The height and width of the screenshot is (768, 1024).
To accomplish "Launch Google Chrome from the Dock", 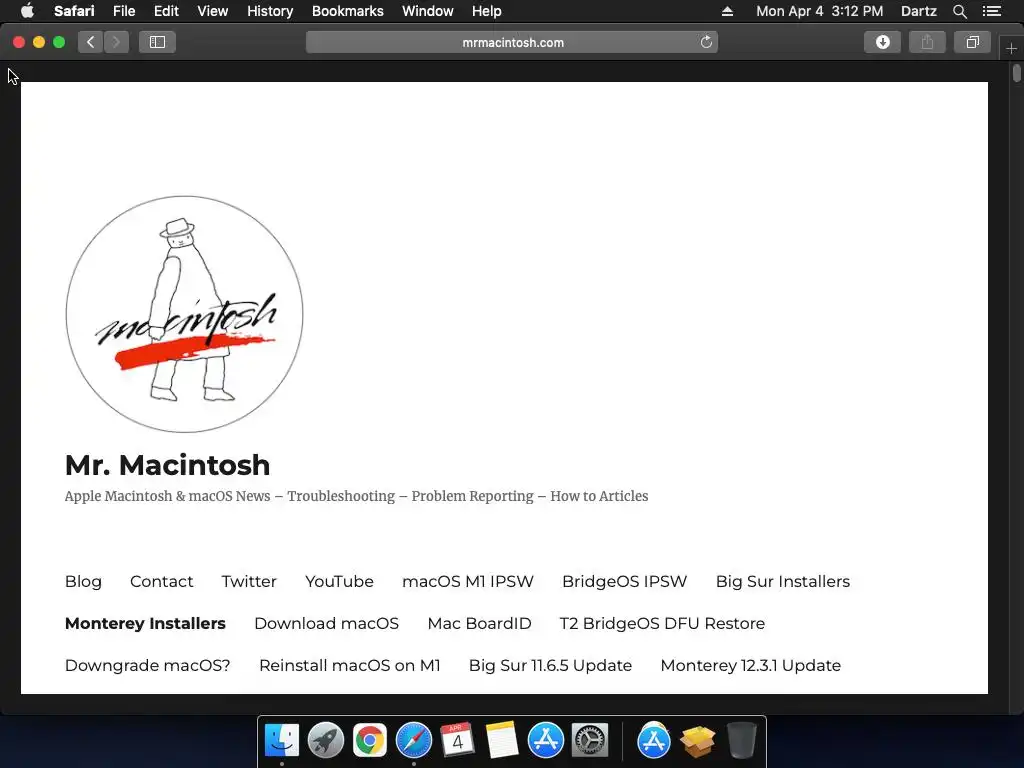I will [x=370, y=741].
